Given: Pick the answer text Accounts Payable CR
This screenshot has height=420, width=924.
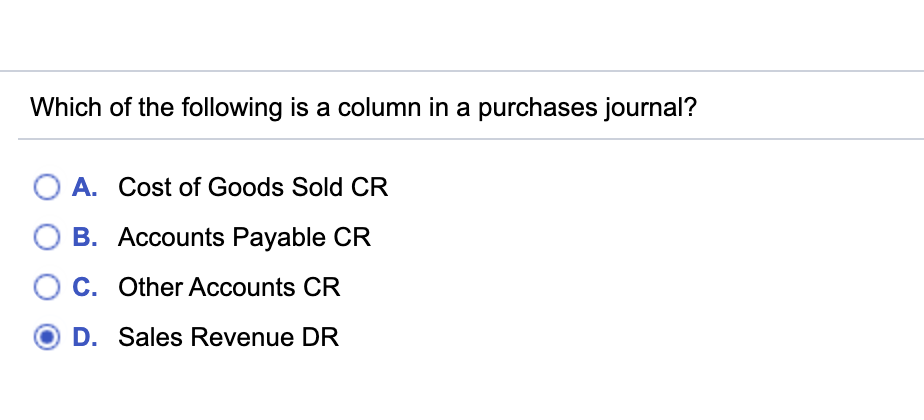Looking at the screenshot, I should [245, 237].
